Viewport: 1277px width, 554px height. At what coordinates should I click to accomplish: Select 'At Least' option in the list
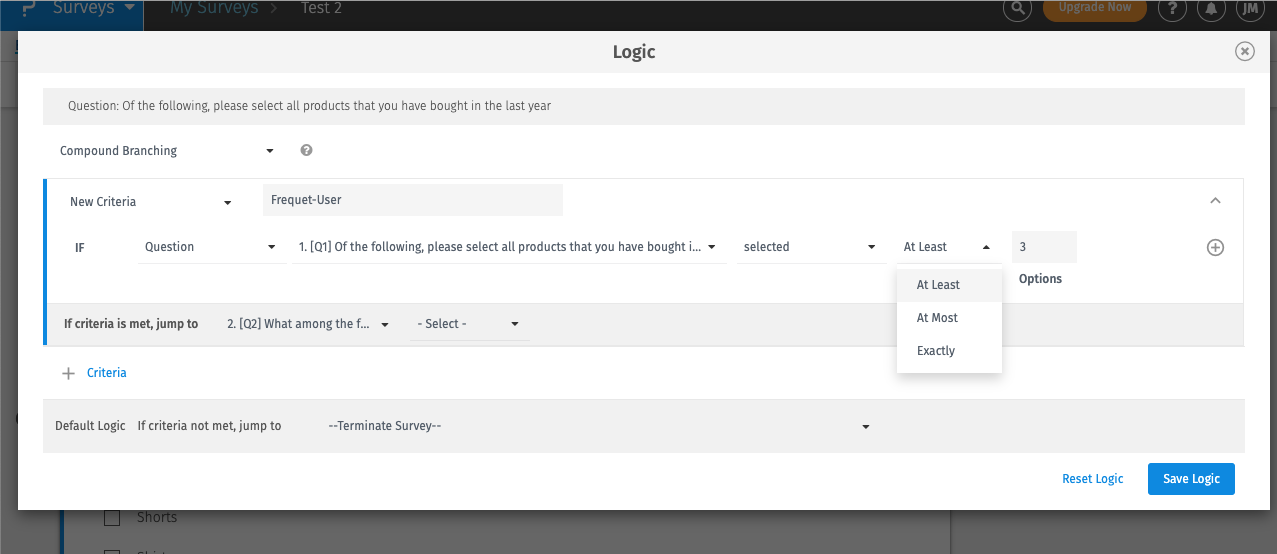(938, 285)
